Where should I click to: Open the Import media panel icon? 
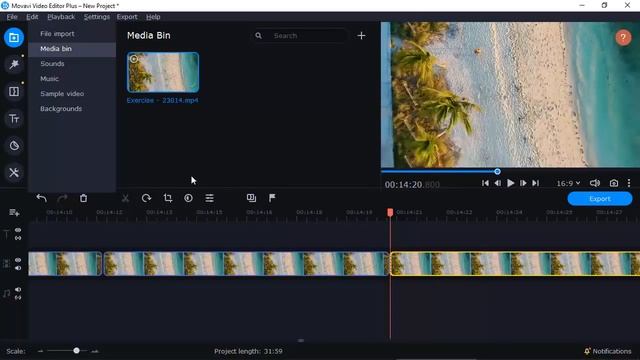[14, 38]
